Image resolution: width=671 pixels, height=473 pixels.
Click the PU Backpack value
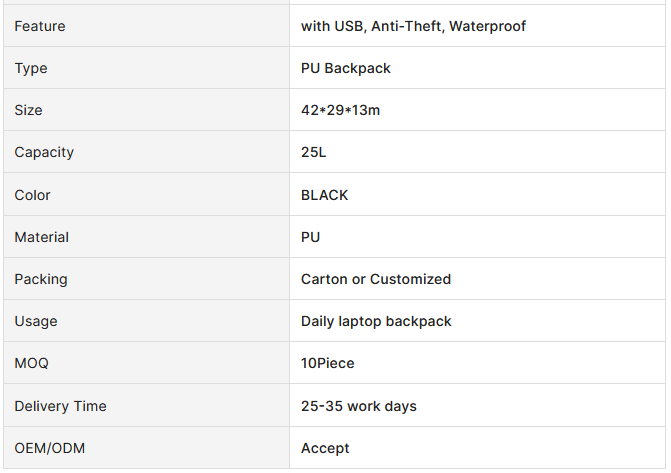click(x=345, y=68)
